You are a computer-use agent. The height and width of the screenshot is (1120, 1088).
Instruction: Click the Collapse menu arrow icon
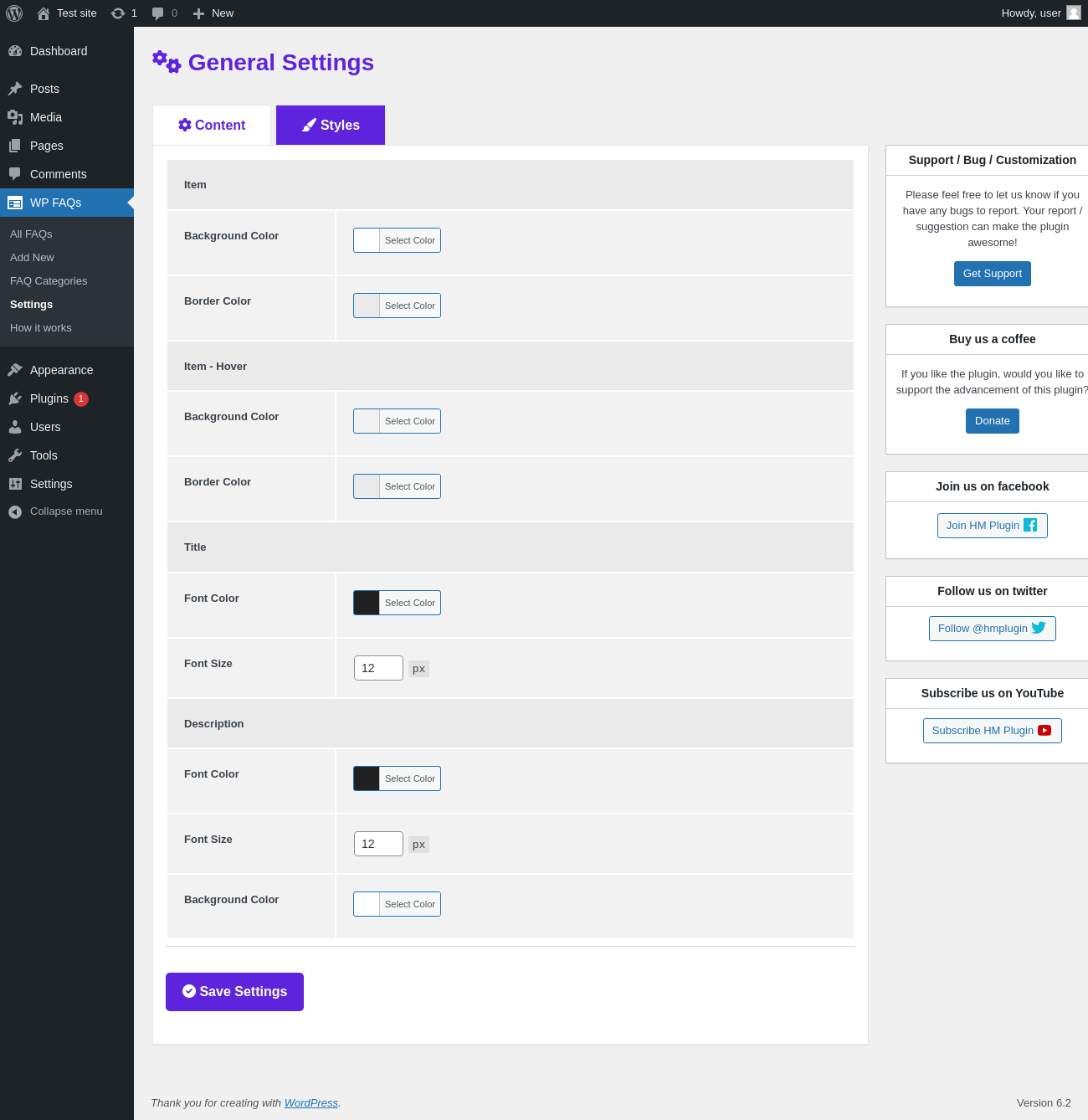[x=15, y=511]
